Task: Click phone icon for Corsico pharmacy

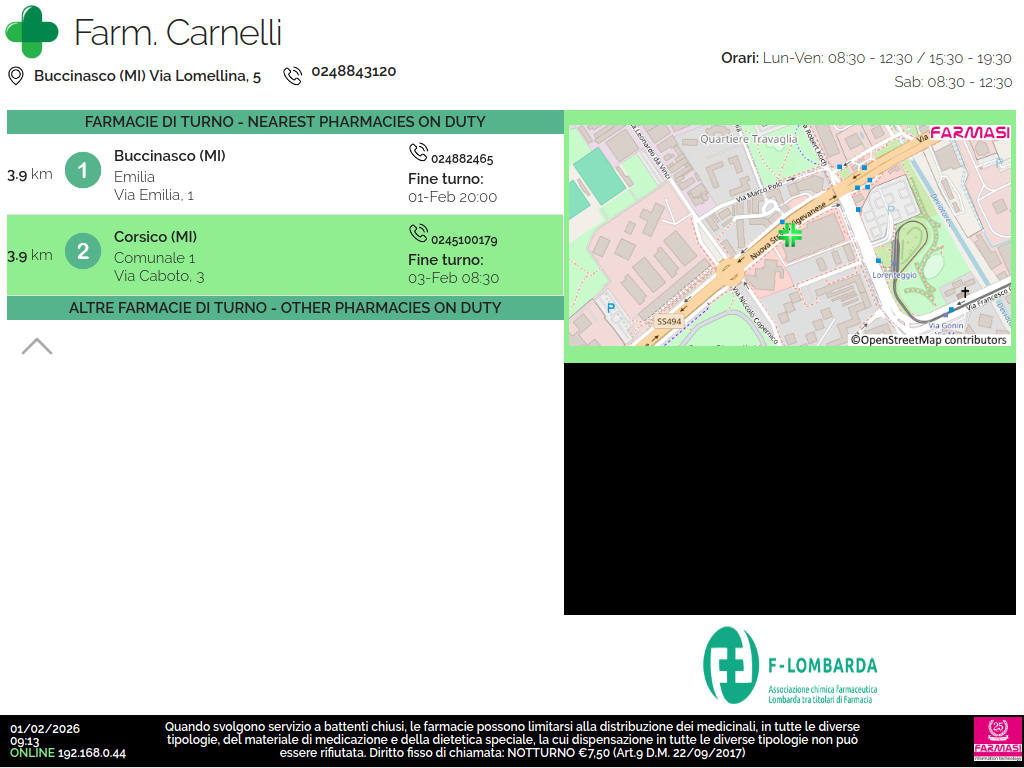Action: coord(418,234)
